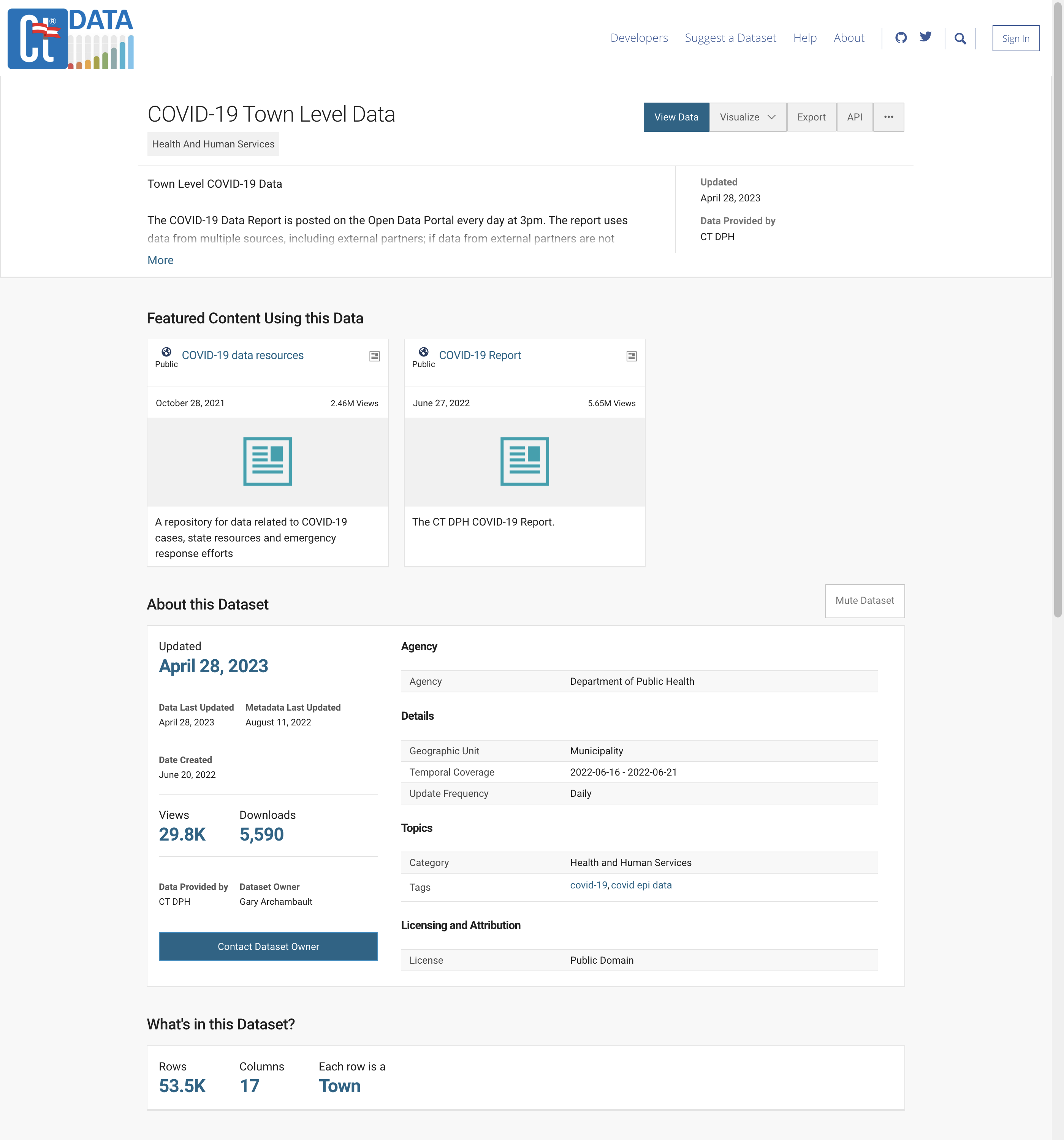
Task: Click the page vertical scrollbar
Action: tap(1058, 310)
